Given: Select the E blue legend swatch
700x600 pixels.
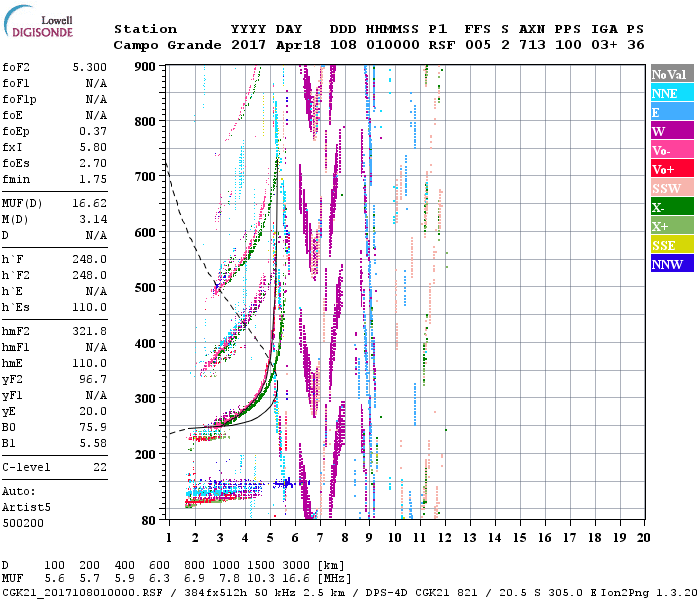Looking at the screenshot, I should [x=672, y=112].
